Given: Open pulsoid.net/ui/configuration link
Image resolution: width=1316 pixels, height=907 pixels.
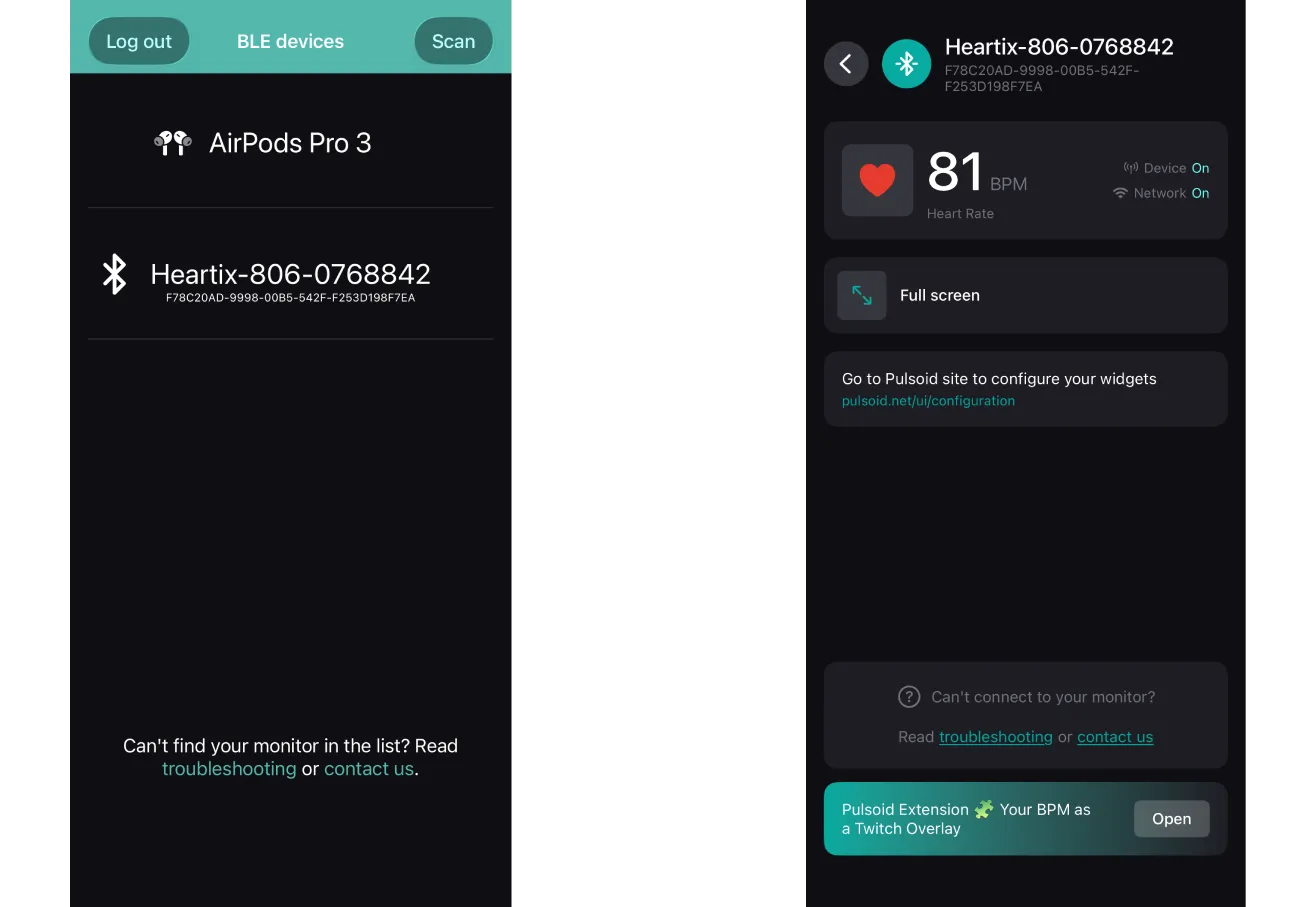Looking at the screenshot, I should pyautogui.click(x=928, y=401).
